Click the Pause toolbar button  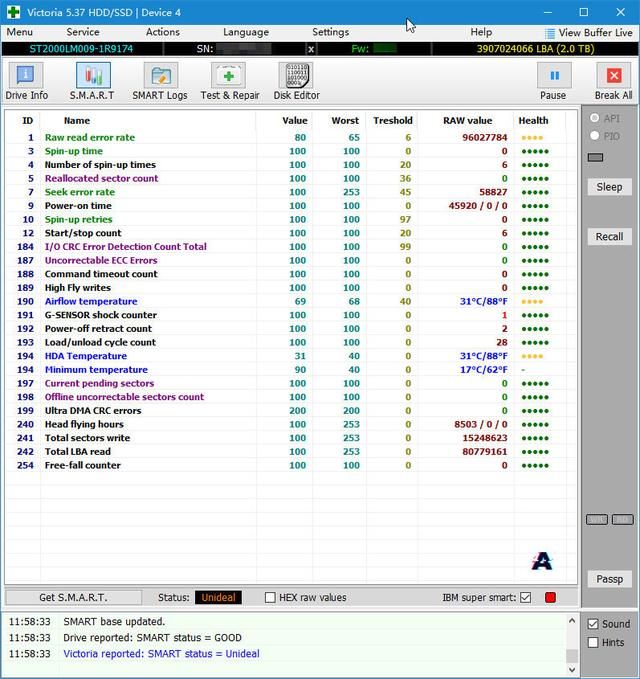[554, 75]
